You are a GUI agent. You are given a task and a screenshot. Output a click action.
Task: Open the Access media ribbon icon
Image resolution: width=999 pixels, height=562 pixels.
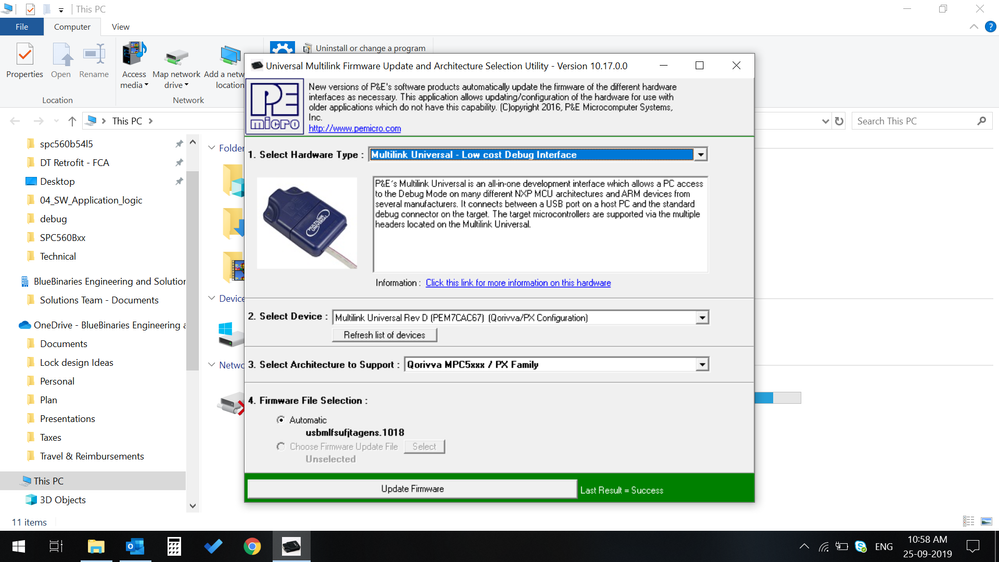click(134, 65)
